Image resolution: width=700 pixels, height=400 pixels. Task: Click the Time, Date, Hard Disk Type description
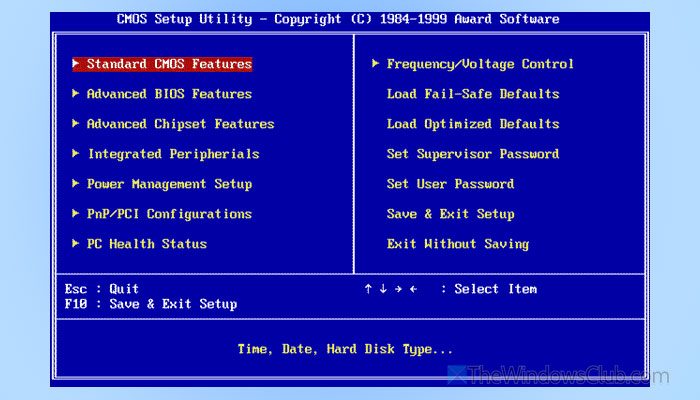pos(345,349)
